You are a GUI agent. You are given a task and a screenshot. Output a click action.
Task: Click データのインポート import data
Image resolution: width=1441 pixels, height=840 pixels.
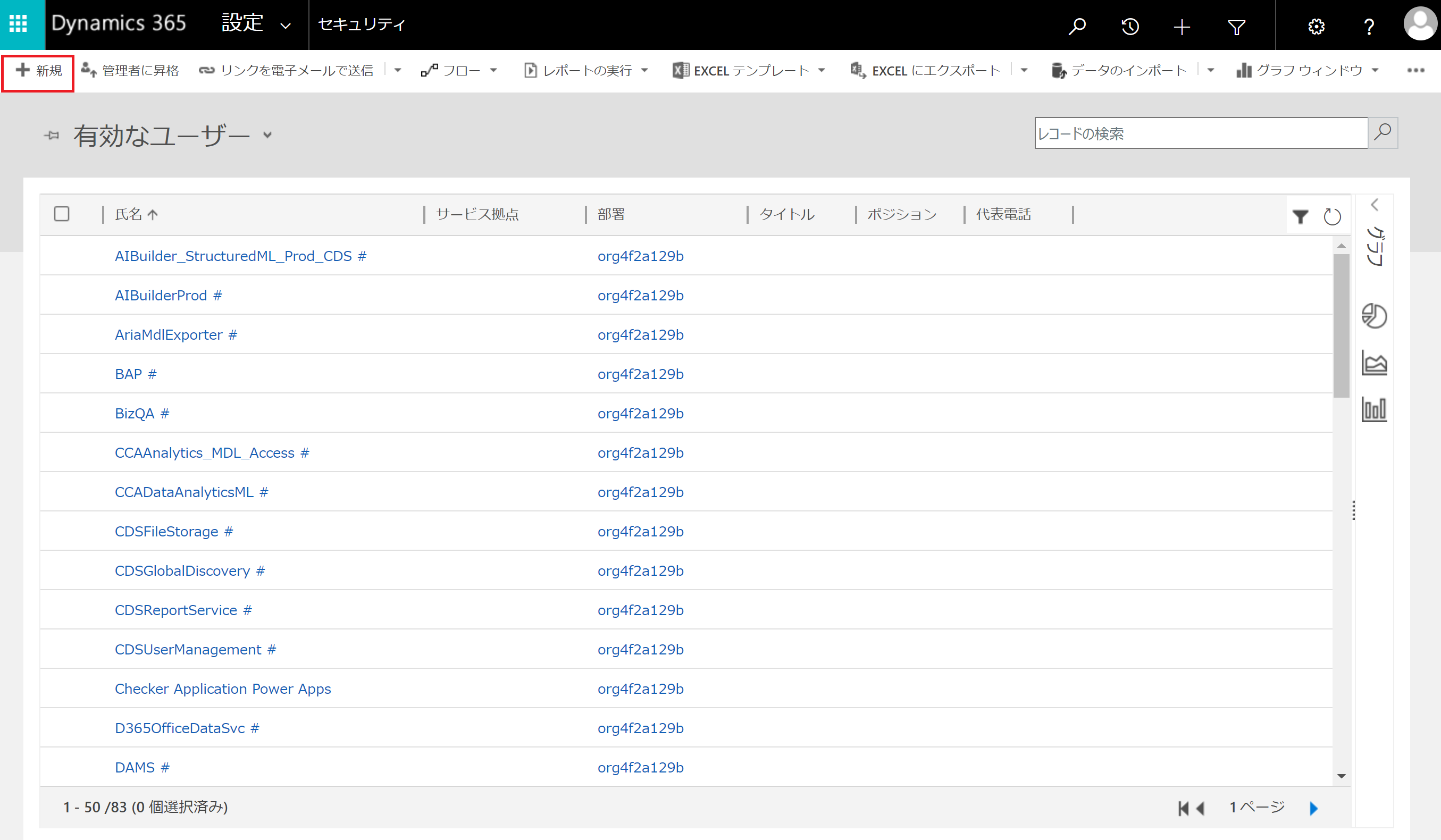(1119, 70)
